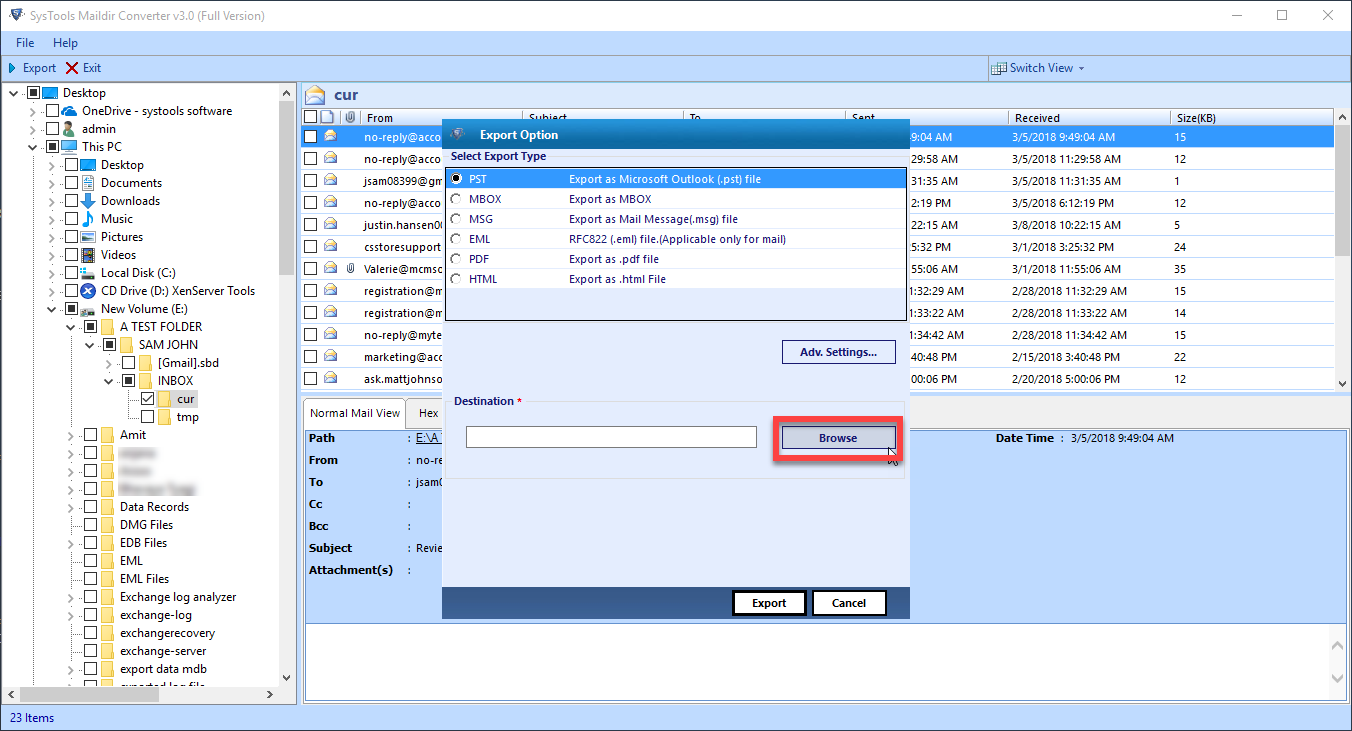The width and height of the screenshot is (1352, 731).
Task: Tick the select-all checkbox in mail list header
Action: pos(310,118)
